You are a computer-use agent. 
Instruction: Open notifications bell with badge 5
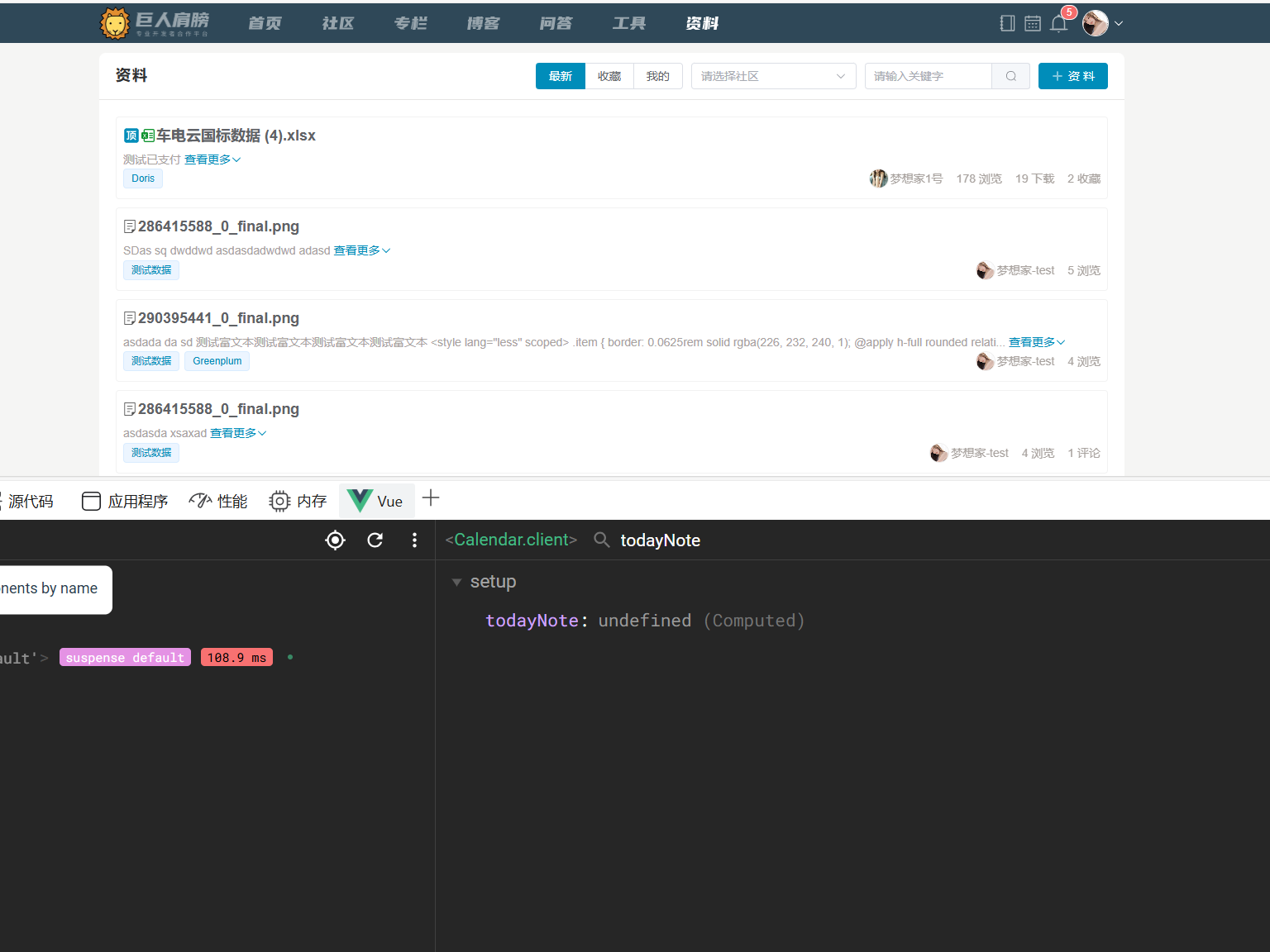pos(1059,22)
